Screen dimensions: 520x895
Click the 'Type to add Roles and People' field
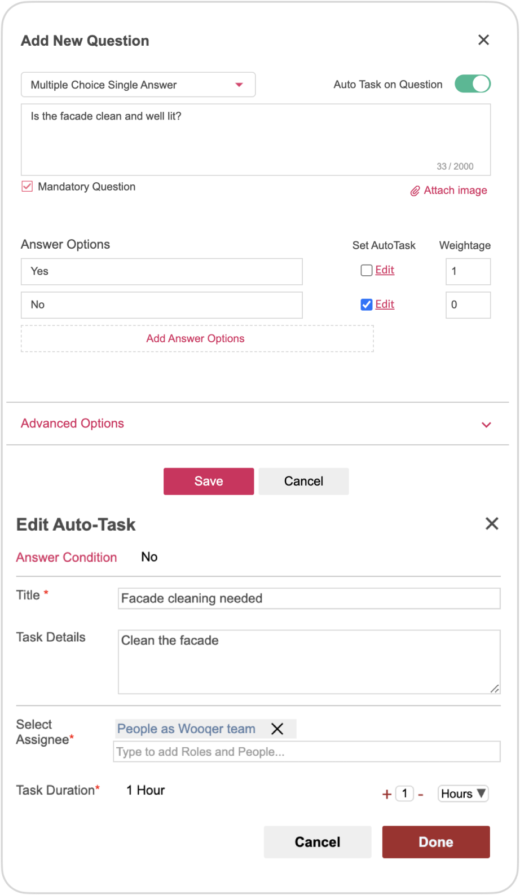(307, 752)
